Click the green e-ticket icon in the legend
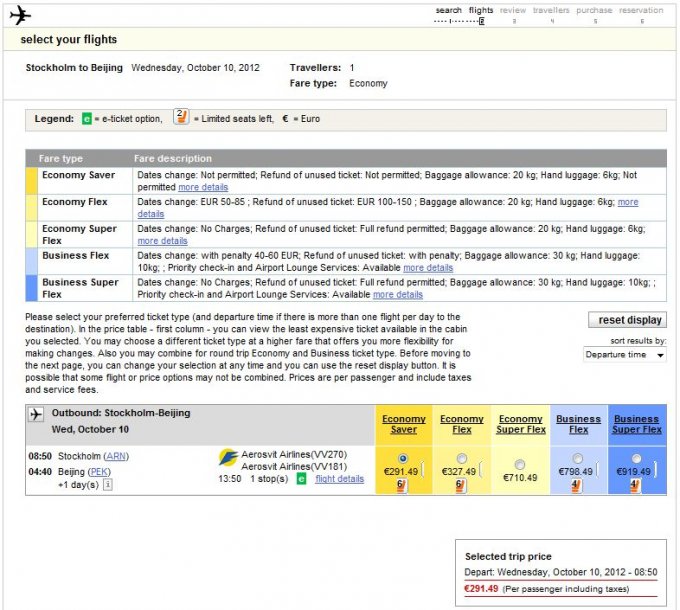 pyautogui.click(x=87, y=119)
